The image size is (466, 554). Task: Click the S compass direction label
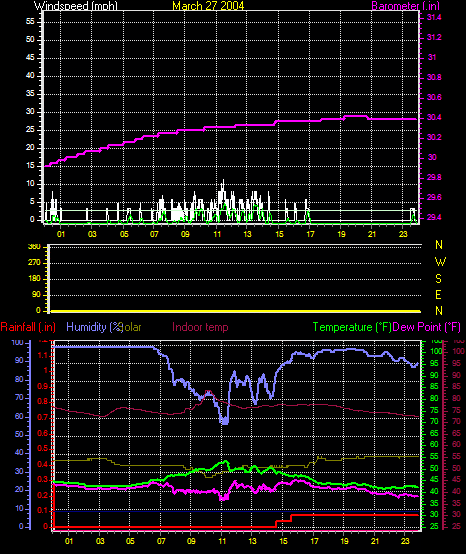pyautogui.click(x=438, y=278)
